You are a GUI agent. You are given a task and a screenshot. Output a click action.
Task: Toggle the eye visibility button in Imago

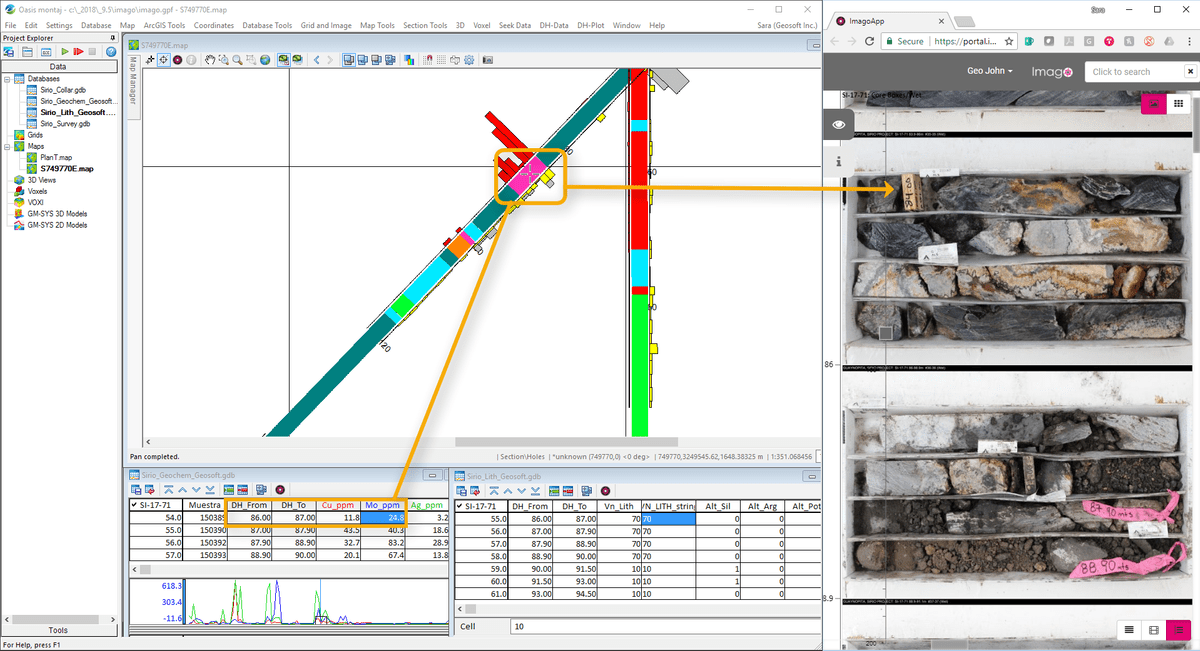839,124
